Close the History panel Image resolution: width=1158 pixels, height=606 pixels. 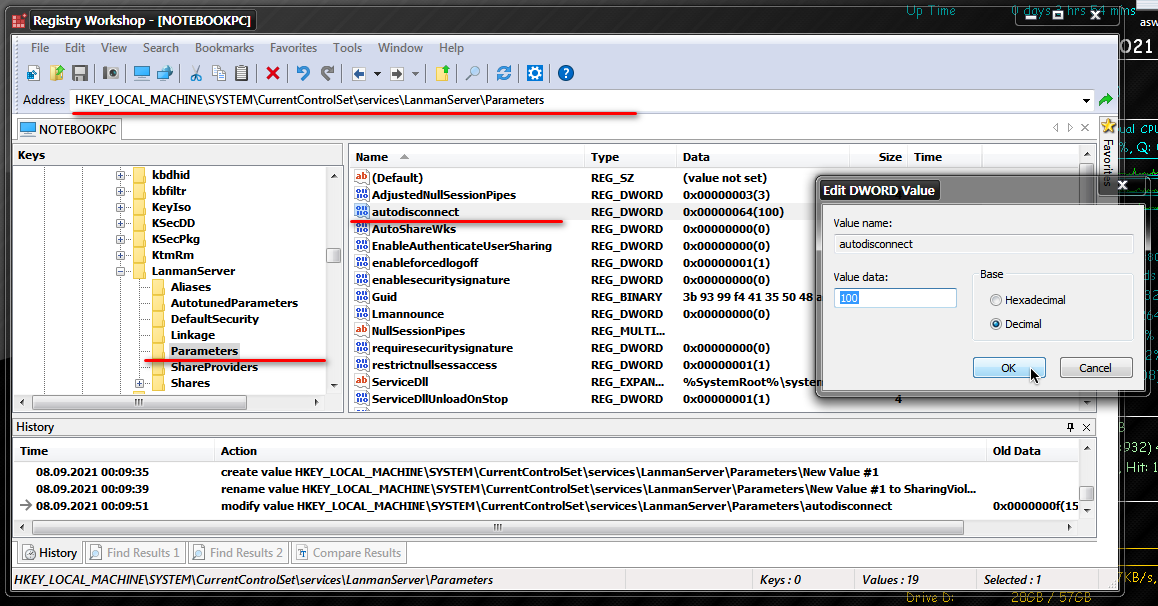pos(1086,427)
